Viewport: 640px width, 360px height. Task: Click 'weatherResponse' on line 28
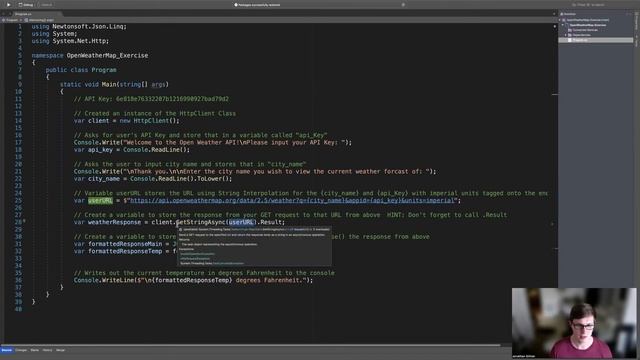point(114,222)
